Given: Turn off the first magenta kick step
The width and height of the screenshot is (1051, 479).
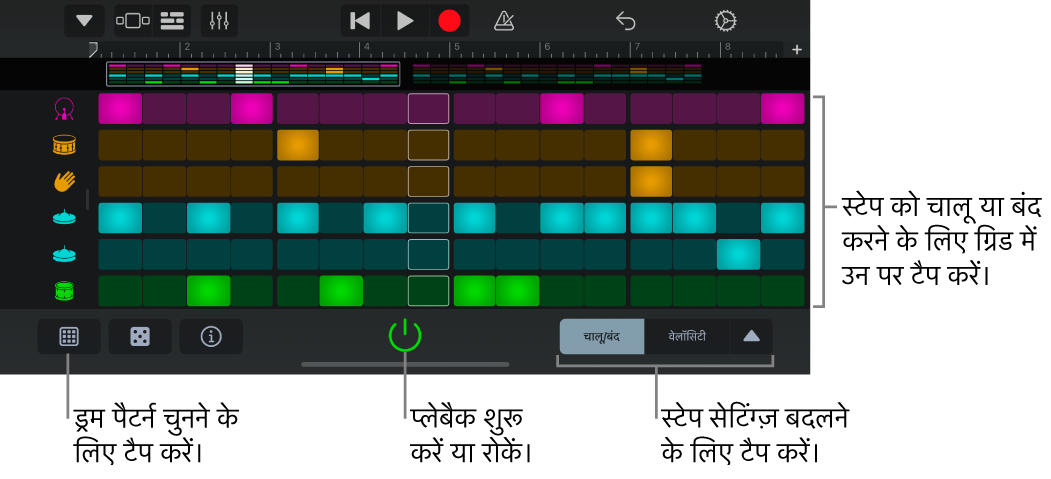Looking at the screenshot, I should (x=121, y=109).
